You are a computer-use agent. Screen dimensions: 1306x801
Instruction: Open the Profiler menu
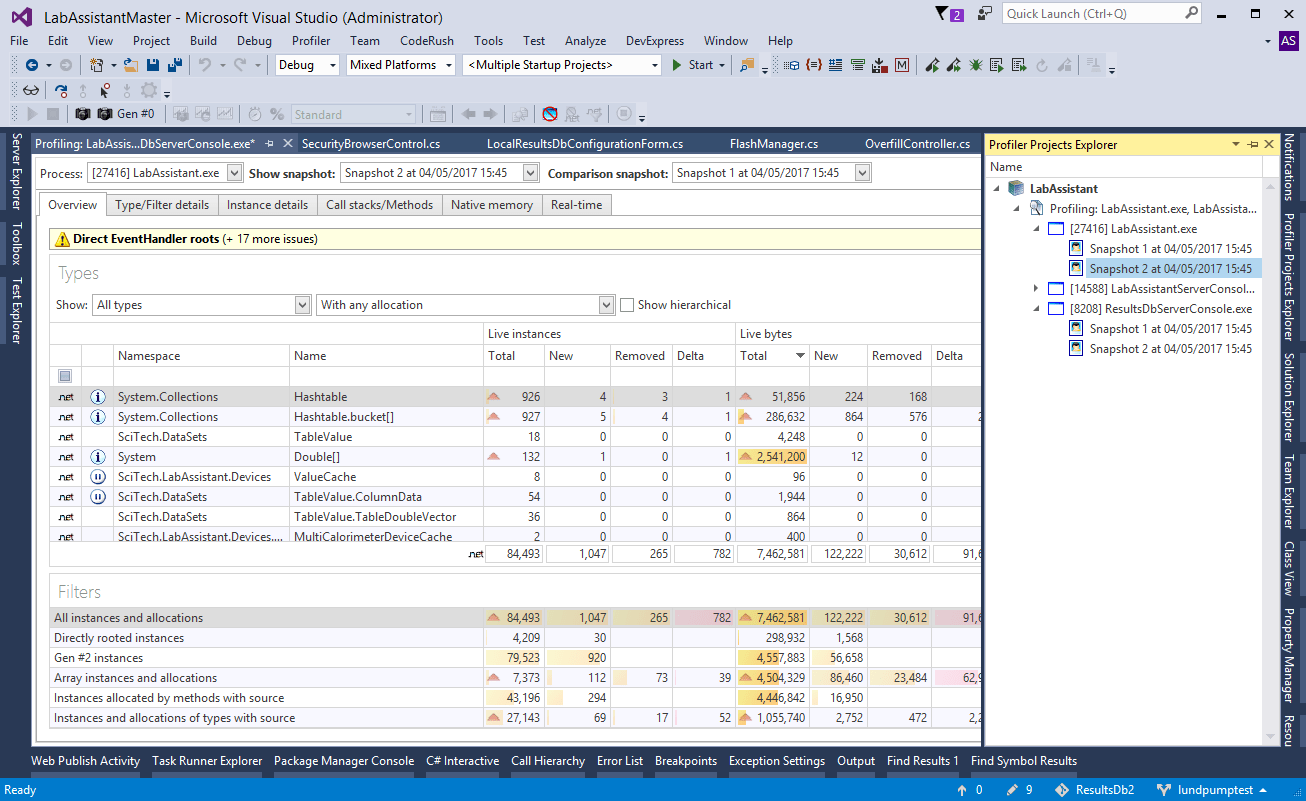click(310, 41)
